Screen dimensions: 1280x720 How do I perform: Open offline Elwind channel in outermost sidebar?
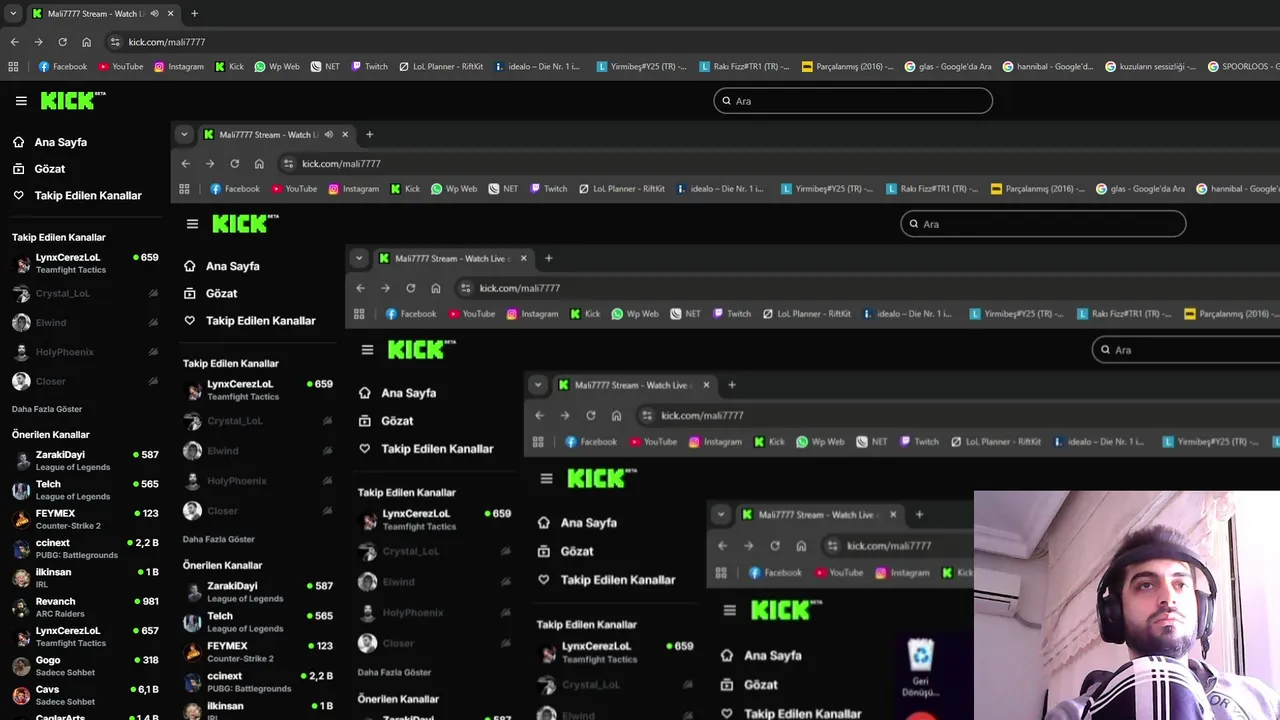pyautogui.click(x=85, y=323)
